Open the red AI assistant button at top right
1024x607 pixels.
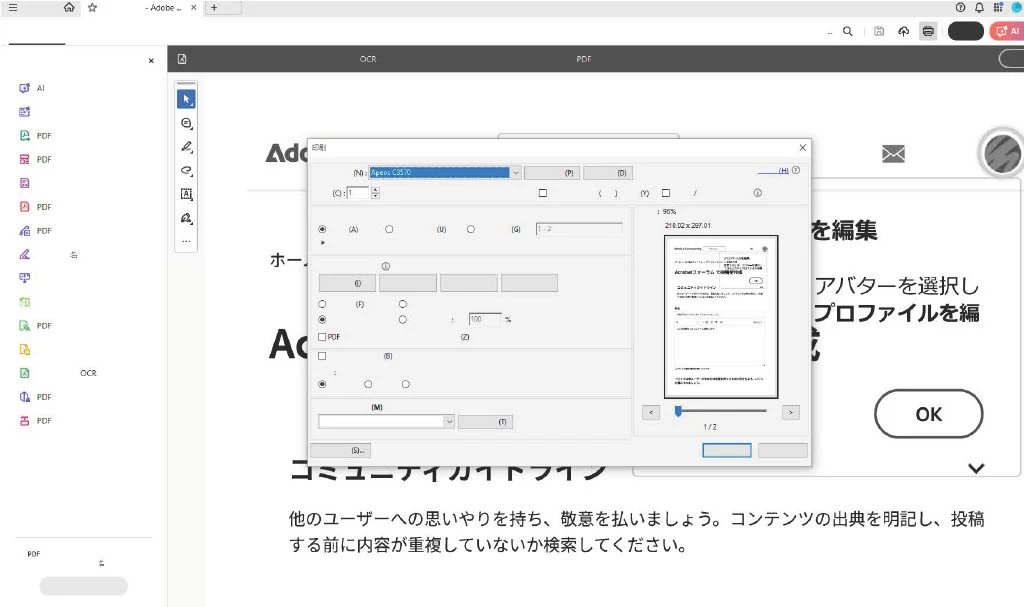coord(1006,31)
